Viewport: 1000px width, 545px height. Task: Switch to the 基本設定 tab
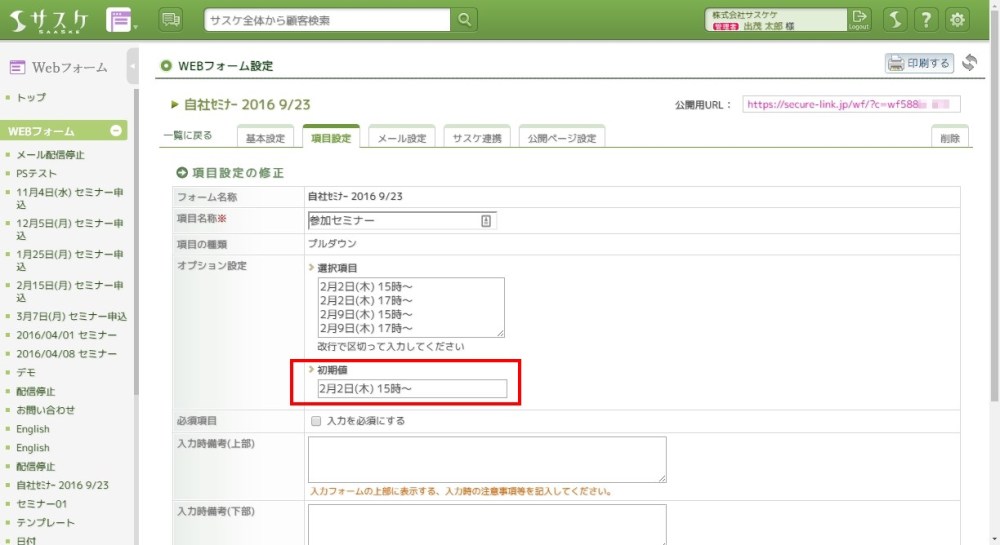pyautogui.click(x=265, y=138)
